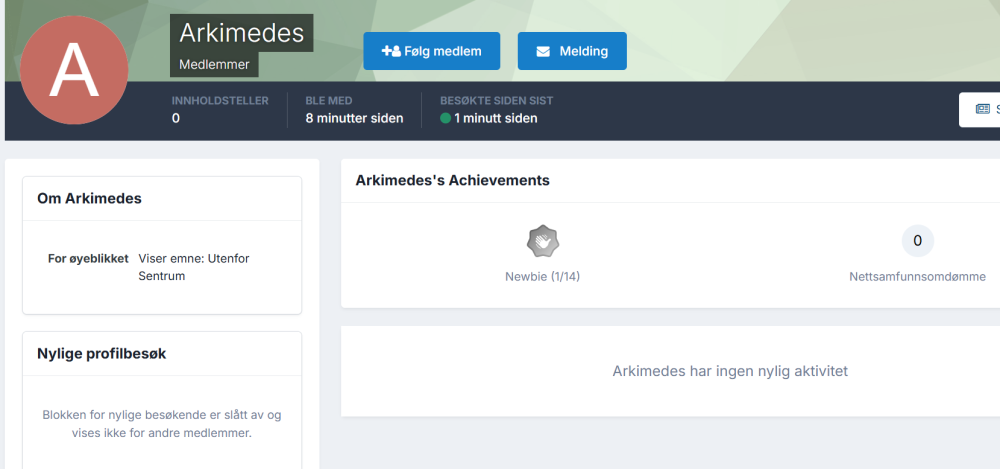Click the Medlemmer group label
1000x469 pixels.
214,64
